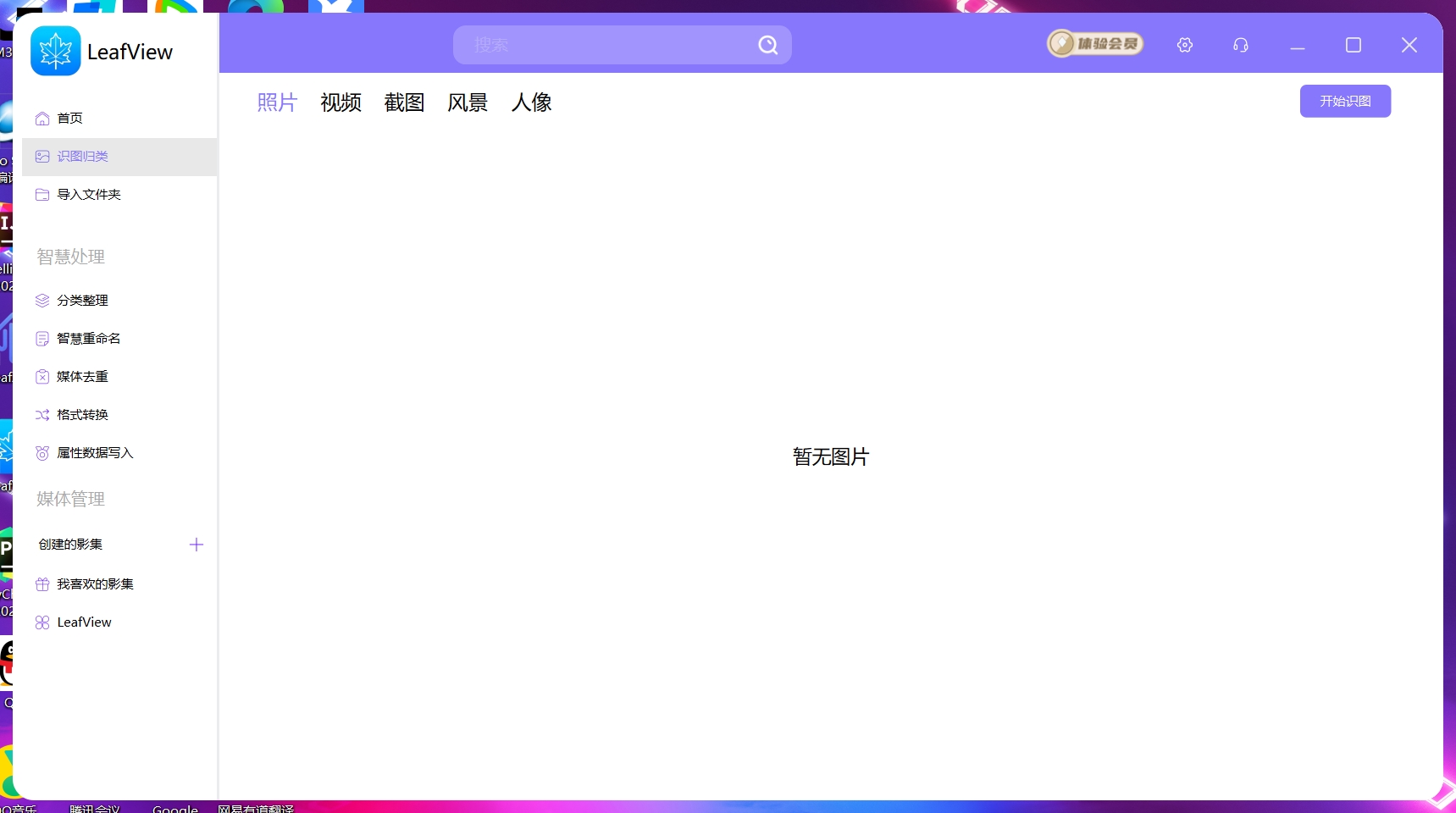Click the 暂无图片 placeholder text

(x=831, y=457)
